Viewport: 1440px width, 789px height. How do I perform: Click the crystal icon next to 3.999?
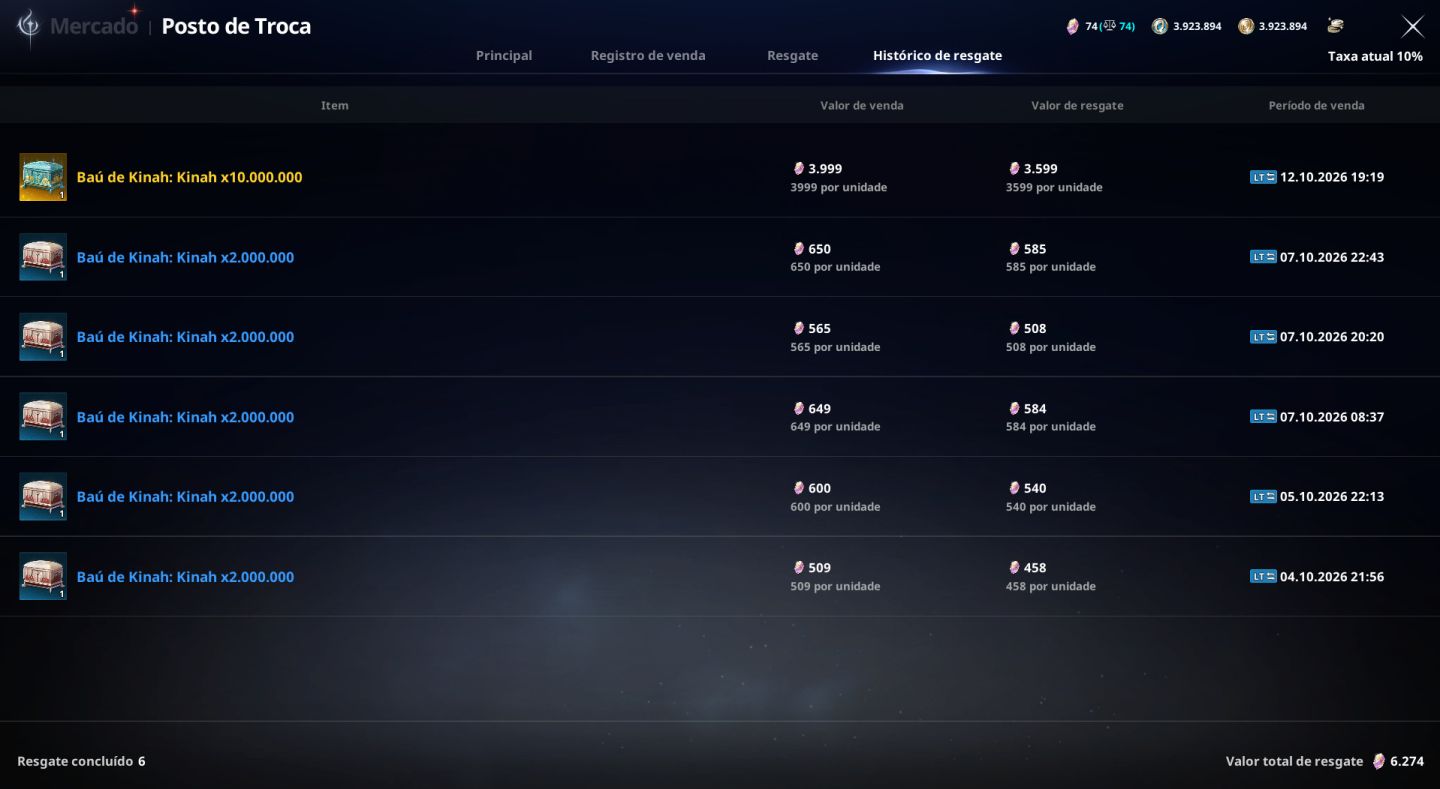(x=799, y=169)
